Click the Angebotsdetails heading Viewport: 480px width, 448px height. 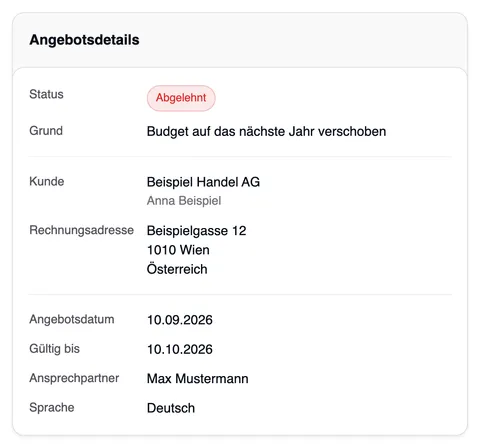(84, 40)
